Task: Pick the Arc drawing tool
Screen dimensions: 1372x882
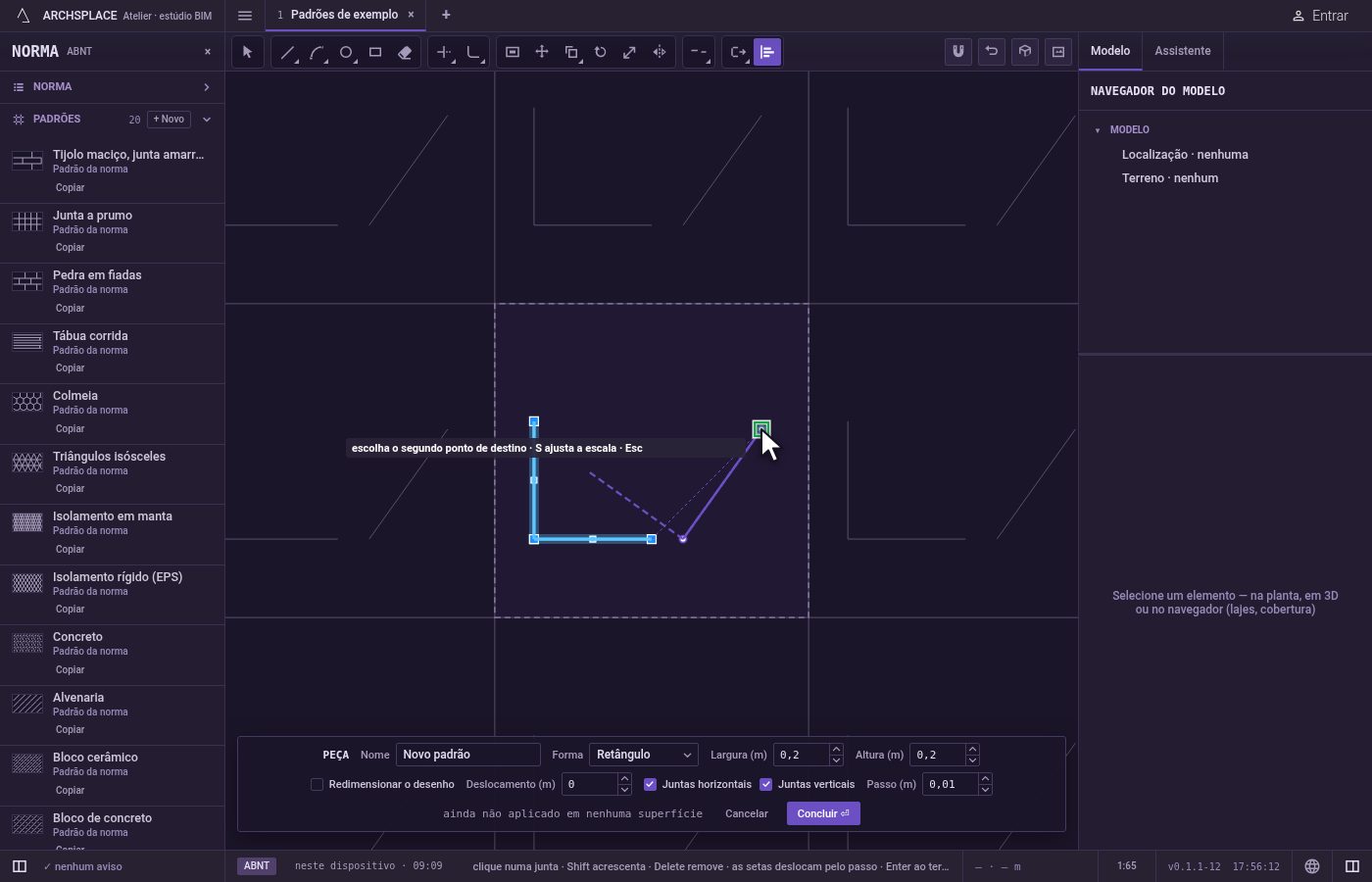Action: tap(317, 52)
